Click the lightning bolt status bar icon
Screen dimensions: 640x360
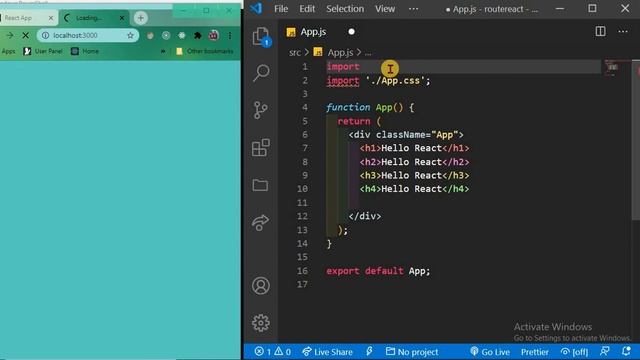(369, 351)
